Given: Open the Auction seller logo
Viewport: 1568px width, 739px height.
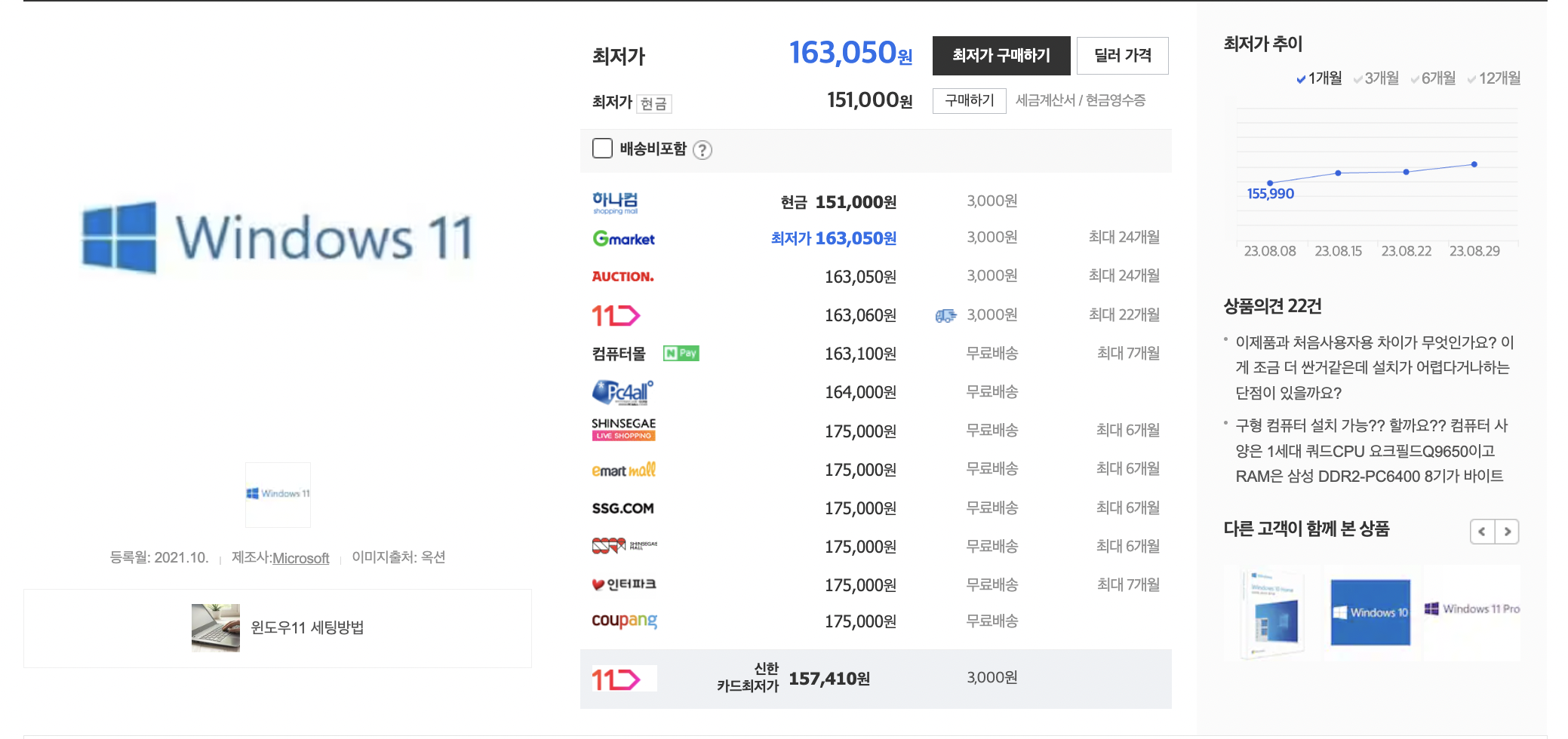Looking at the screenshot, I should (x=623, y=277).
